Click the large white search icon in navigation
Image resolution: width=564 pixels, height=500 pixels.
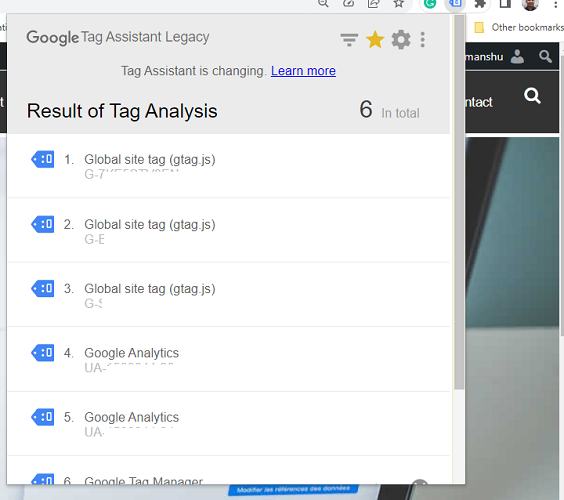[532, 96]
